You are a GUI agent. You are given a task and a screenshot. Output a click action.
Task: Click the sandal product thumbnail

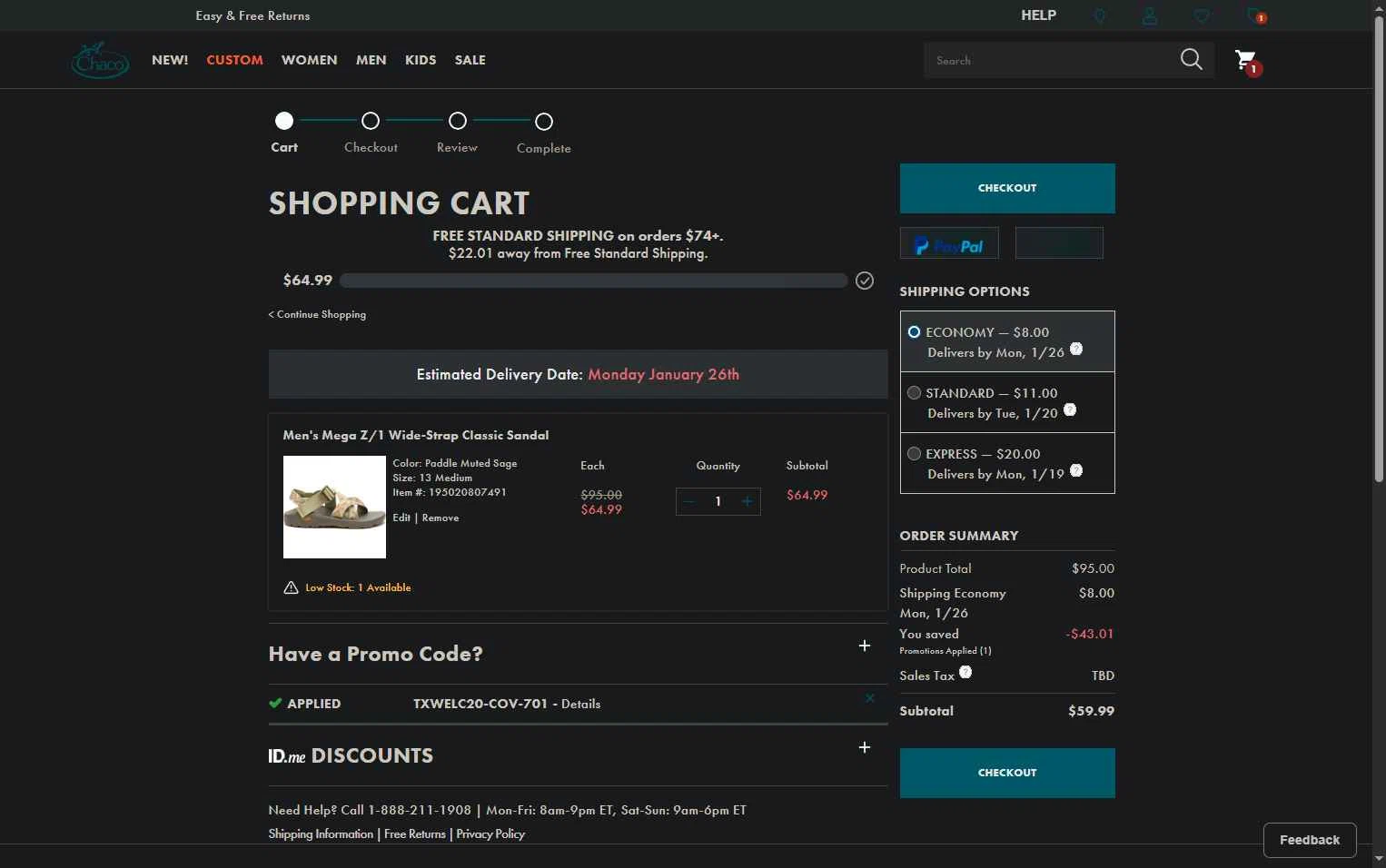(x=334, y=507)
